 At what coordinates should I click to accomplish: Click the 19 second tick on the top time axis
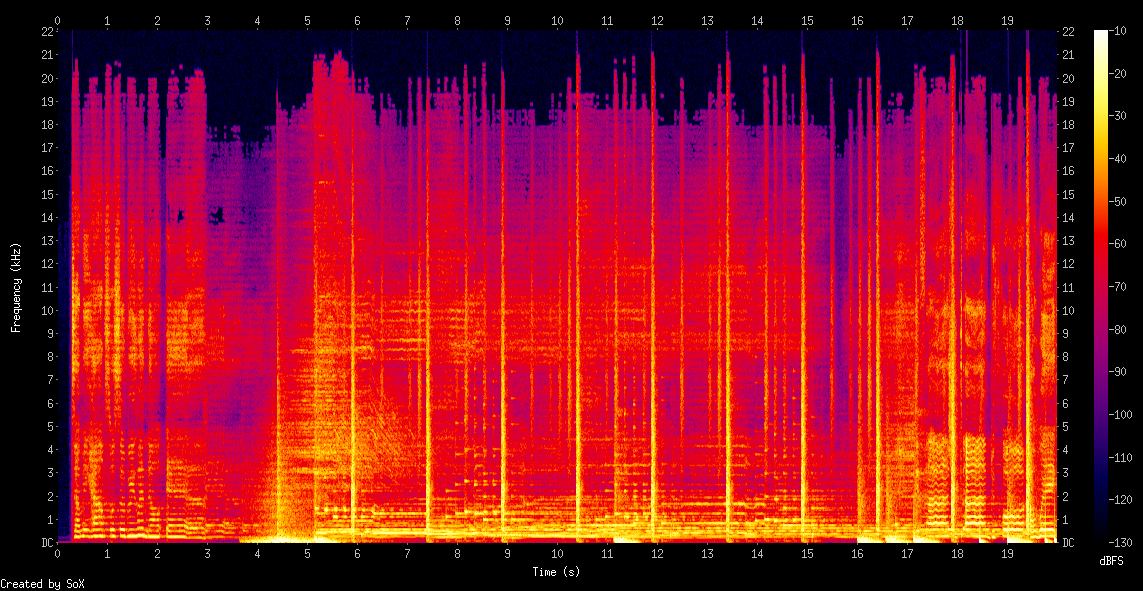[x=1007, y=21]
